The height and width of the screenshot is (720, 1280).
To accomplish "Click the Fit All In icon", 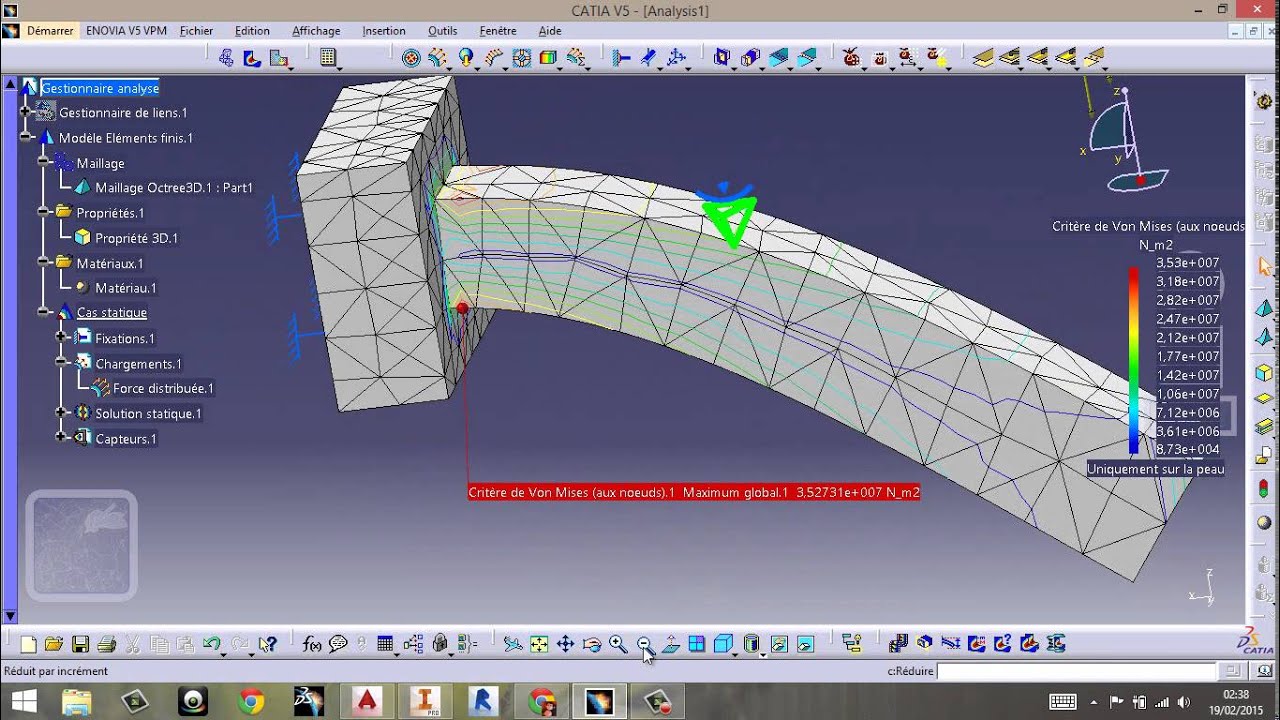I will (x=539, y=645).
